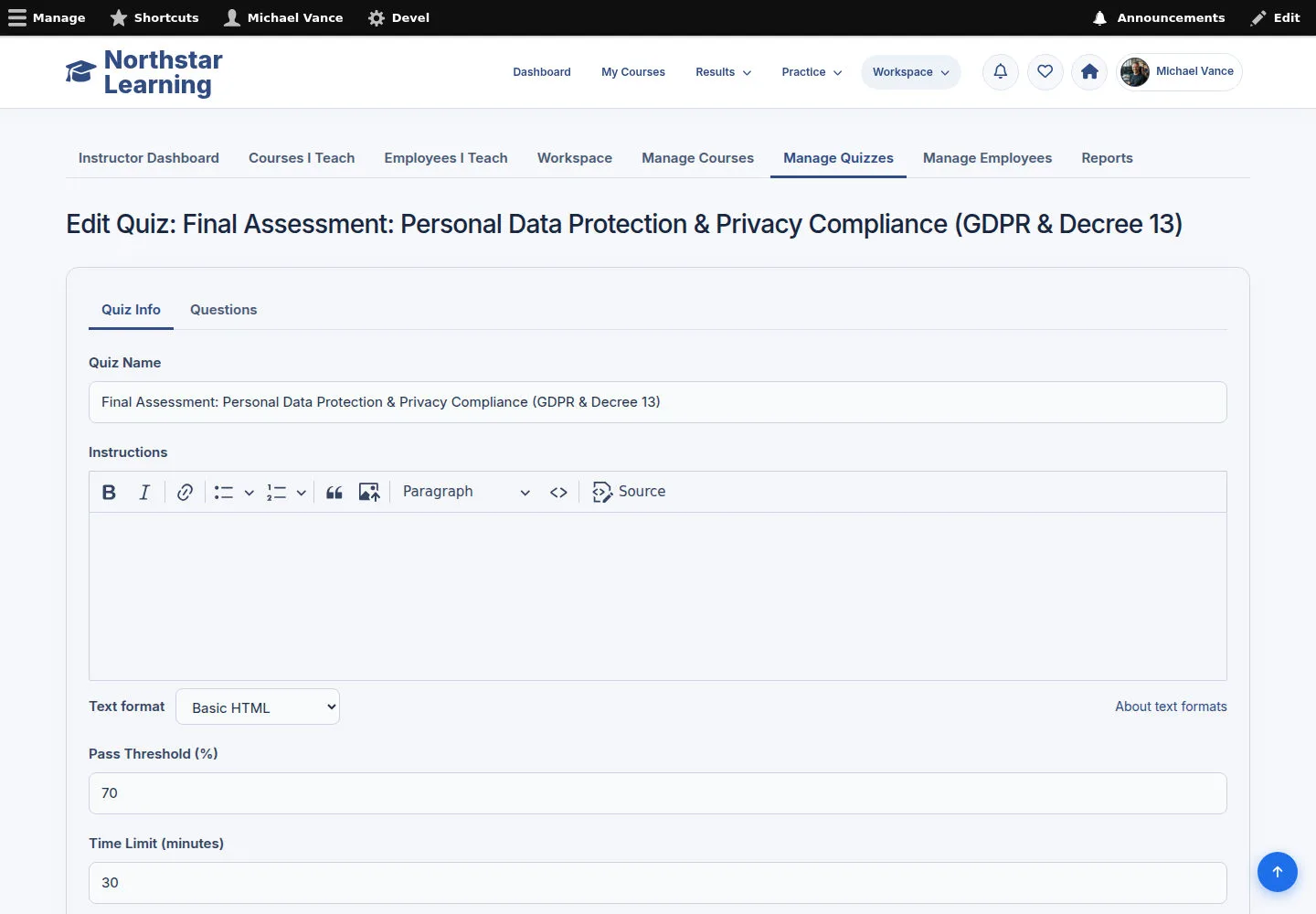The height and width of the screenshot is (914, 1316).
Task: Toggle italic formatting in the editor toolbar
Action: coord(144,492)
